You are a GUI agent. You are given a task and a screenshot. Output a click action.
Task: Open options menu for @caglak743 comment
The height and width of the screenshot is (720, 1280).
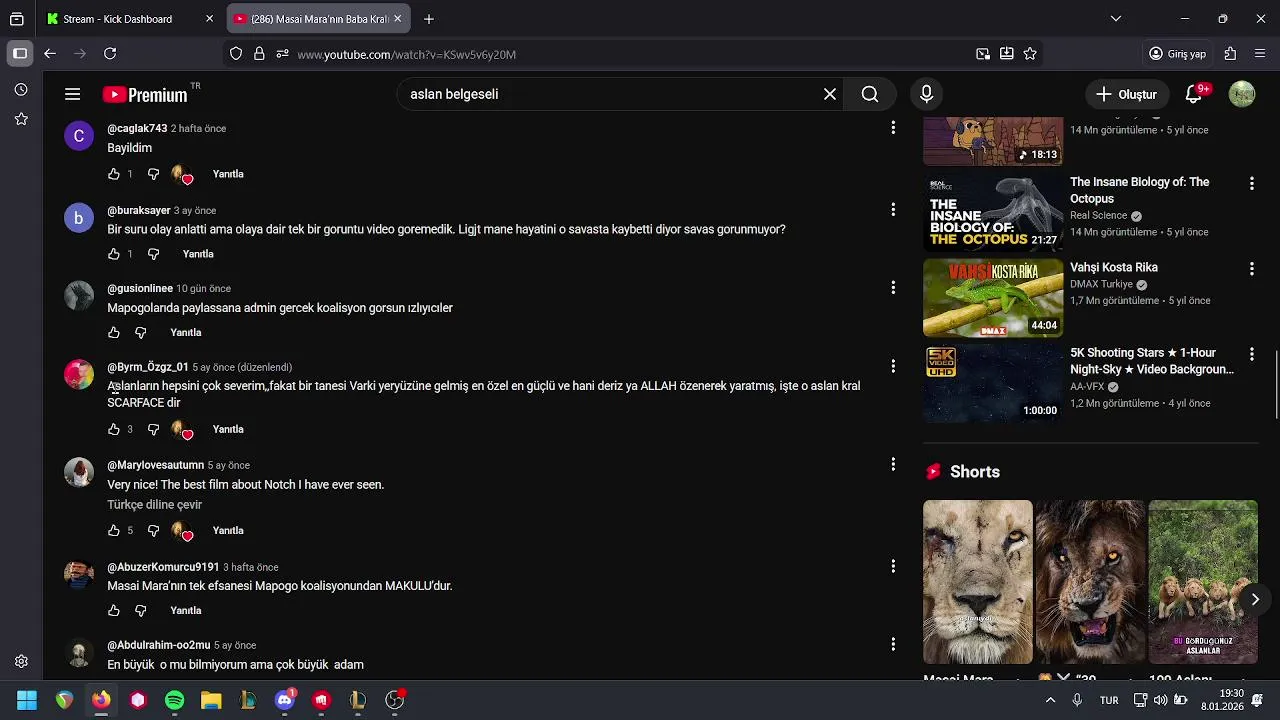click(893, 128)
